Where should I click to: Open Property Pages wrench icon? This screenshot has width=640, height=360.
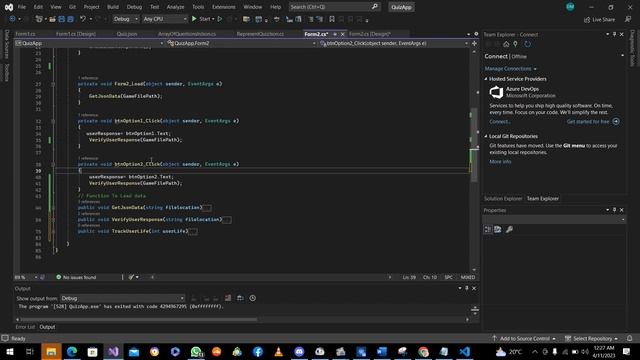509,229
